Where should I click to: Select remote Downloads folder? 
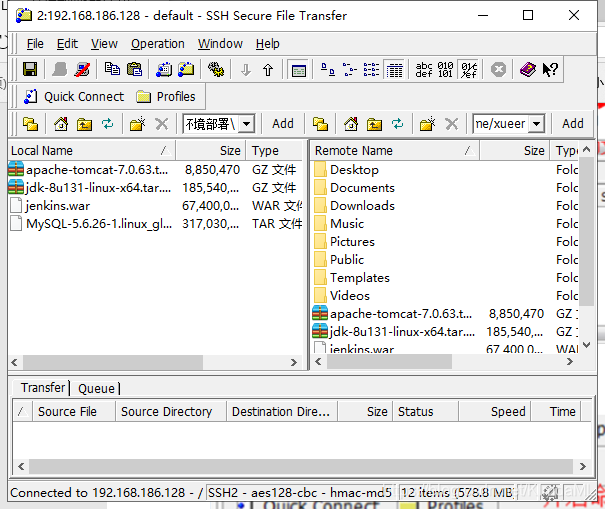362,206
